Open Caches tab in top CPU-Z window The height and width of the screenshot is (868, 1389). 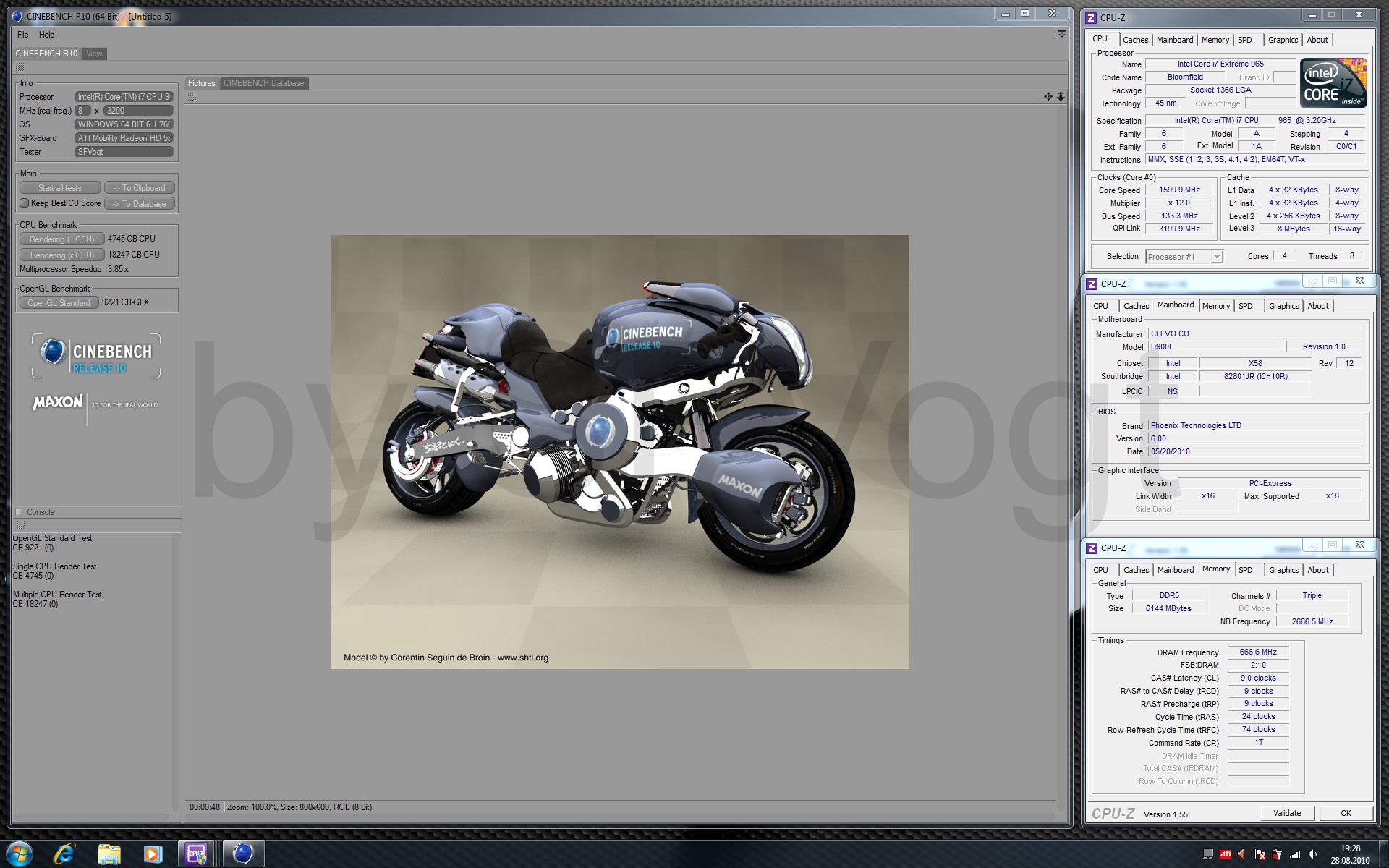coord(1135,40)
